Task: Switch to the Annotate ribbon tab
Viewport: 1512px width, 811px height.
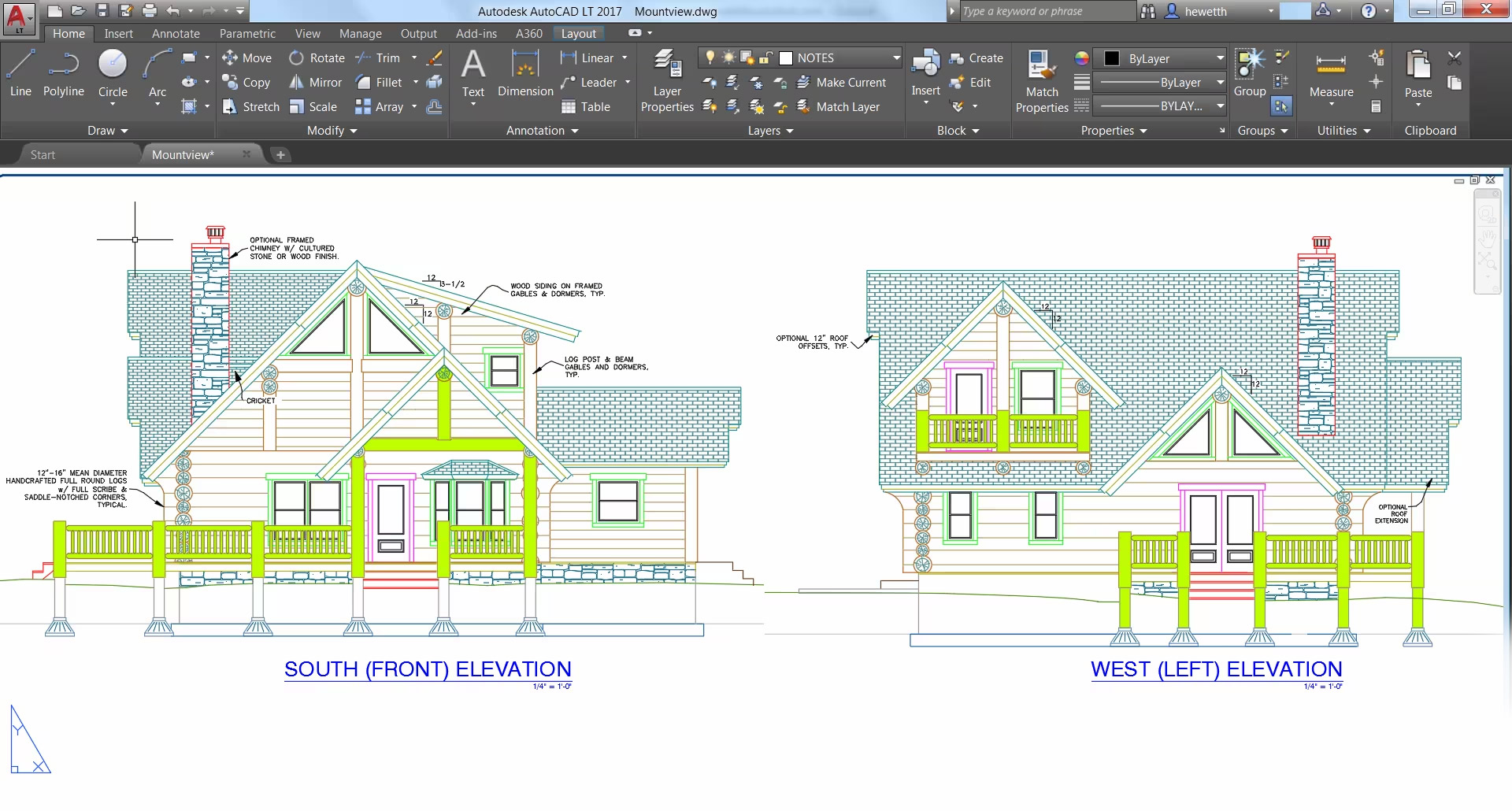Action: 176,33
